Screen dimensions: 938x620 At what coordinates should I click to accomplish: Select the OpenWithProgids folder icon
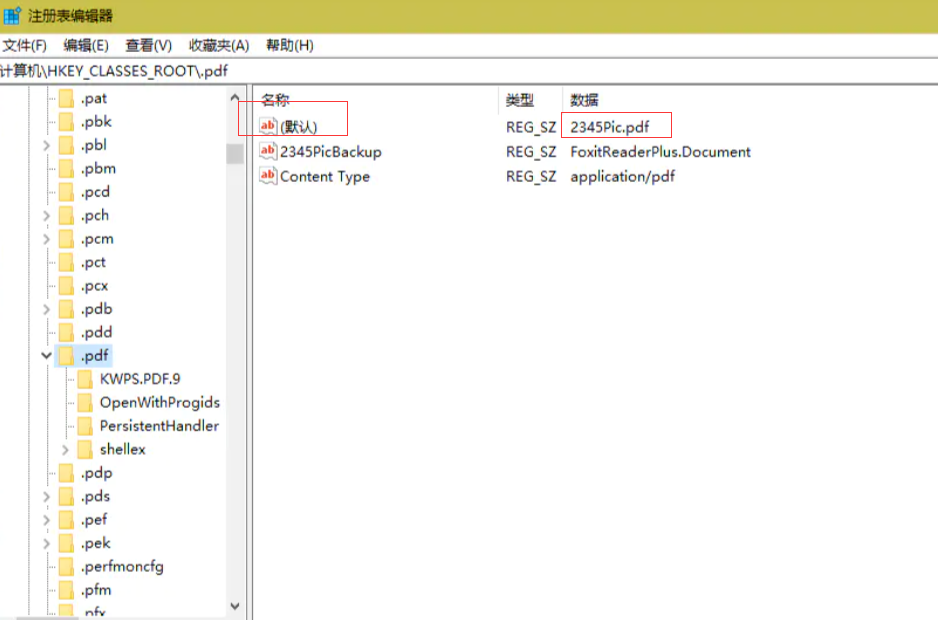[86, 402]
